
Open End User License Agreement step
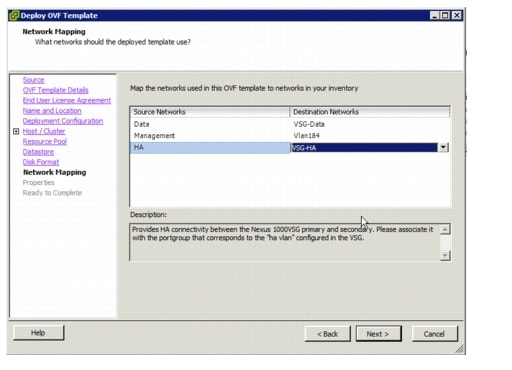point(67,101)
